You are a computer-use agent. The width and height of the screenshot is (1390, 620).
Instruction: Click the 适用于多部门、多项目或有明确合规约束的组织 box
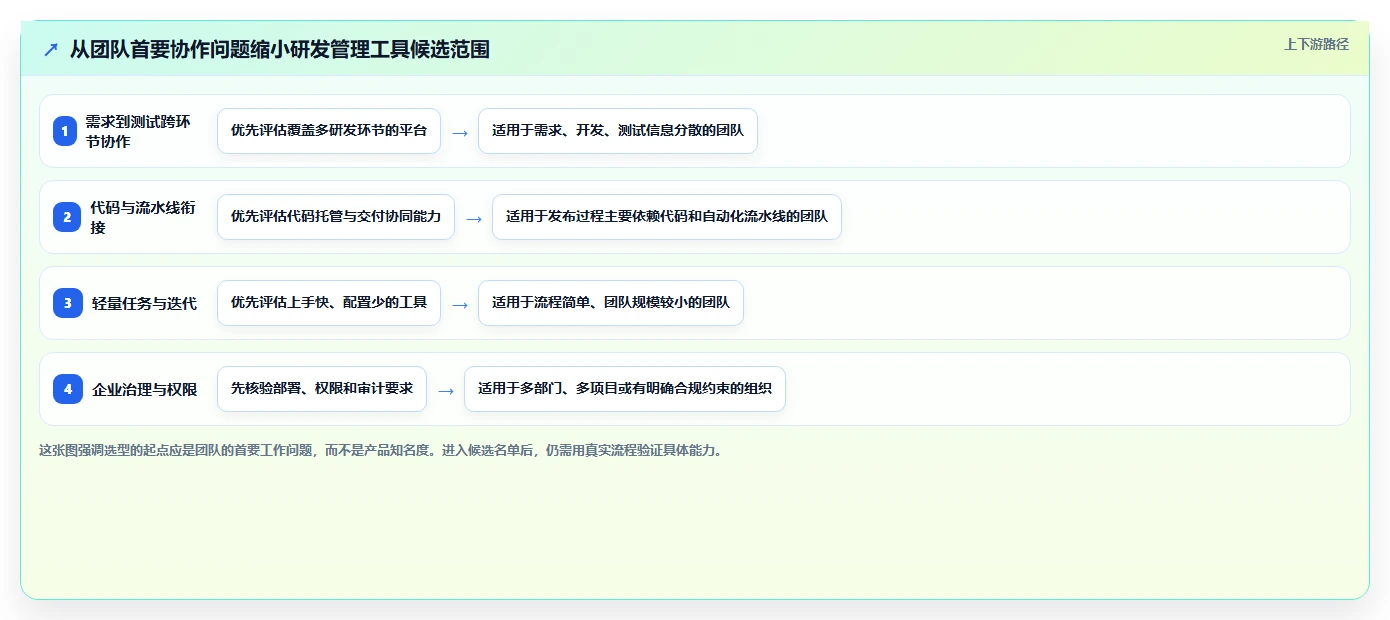[625, 389]
